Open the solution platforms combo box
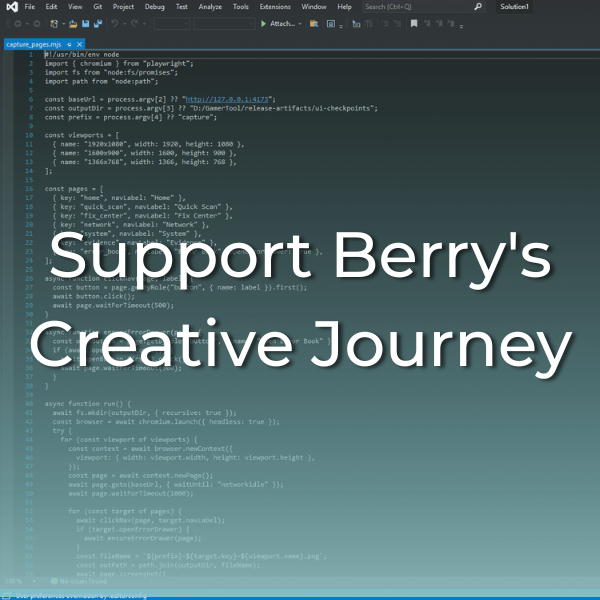600x600 pixels. pyautogui.click(x=224, y=24)
